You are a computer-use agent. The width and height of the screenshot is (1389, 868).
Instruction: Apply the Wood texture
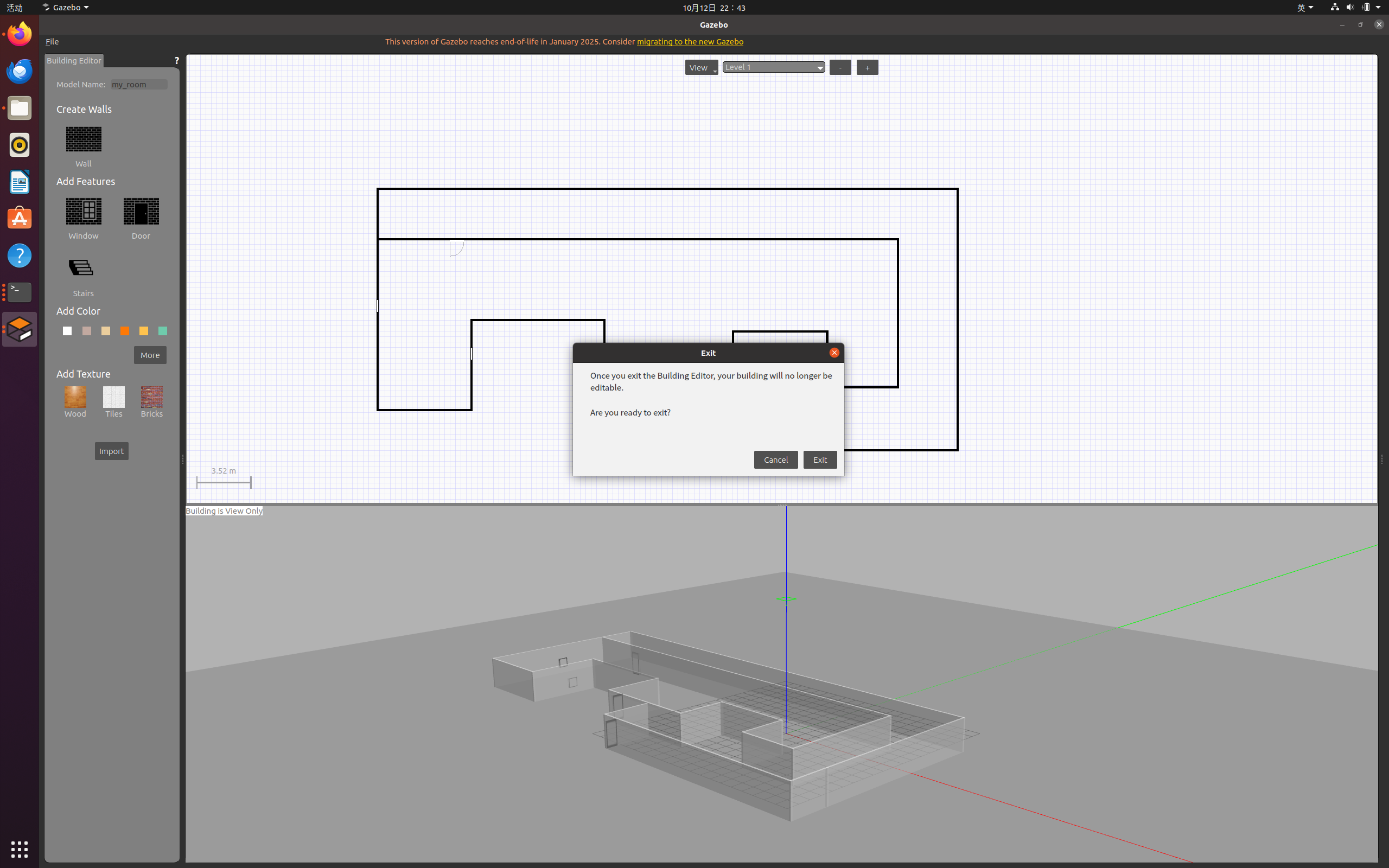[75, 397]
